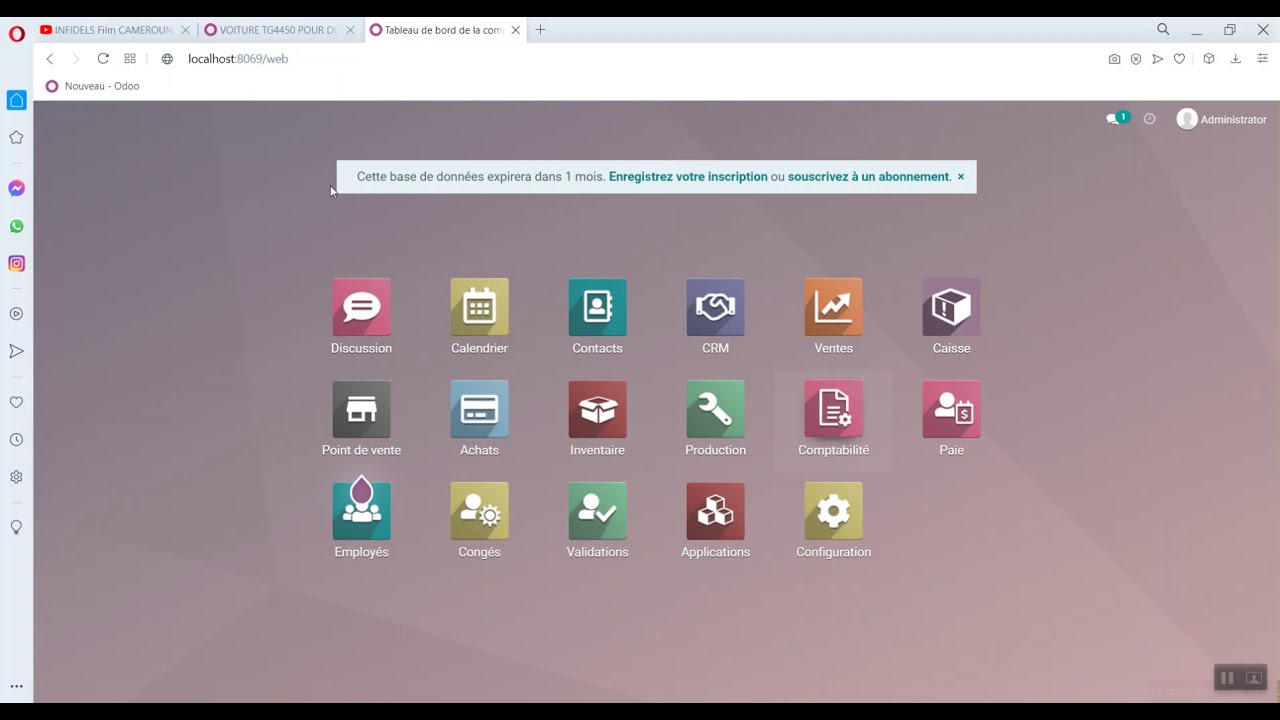Open Point de vente app
Viewport: 1280px width, 720px height.
click(x=361, y=410)
